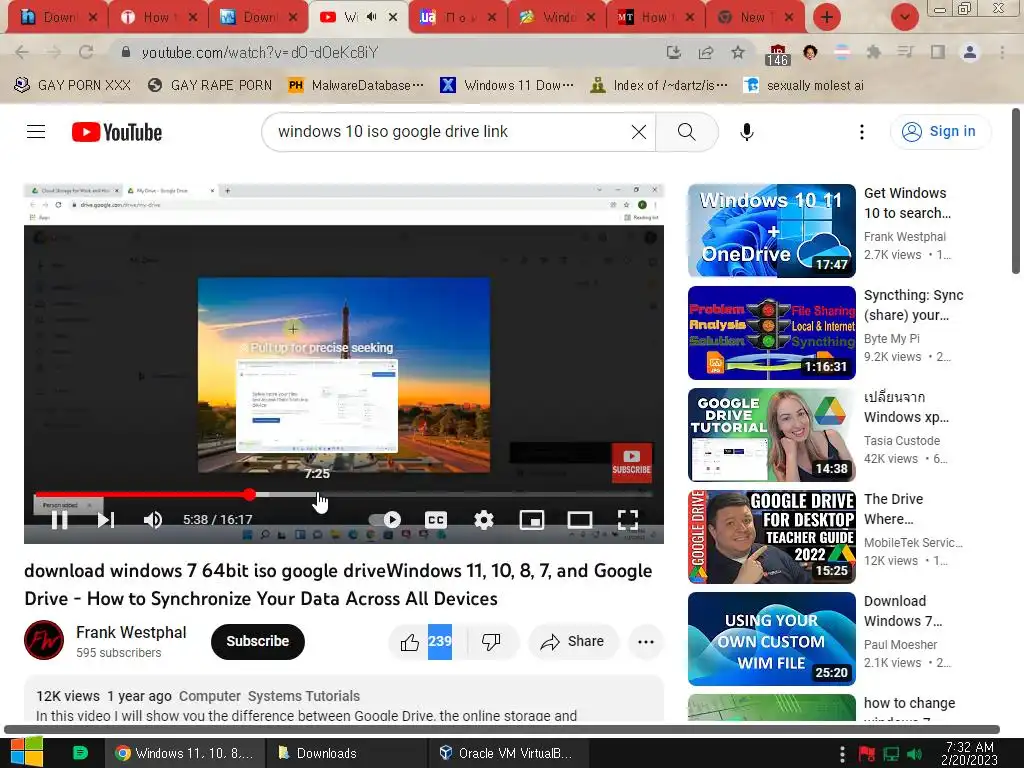This screenshot has width=1024, height=768.
Task: Click the Computer Systems Tutorials hashtag text
Action: [270, 696]
